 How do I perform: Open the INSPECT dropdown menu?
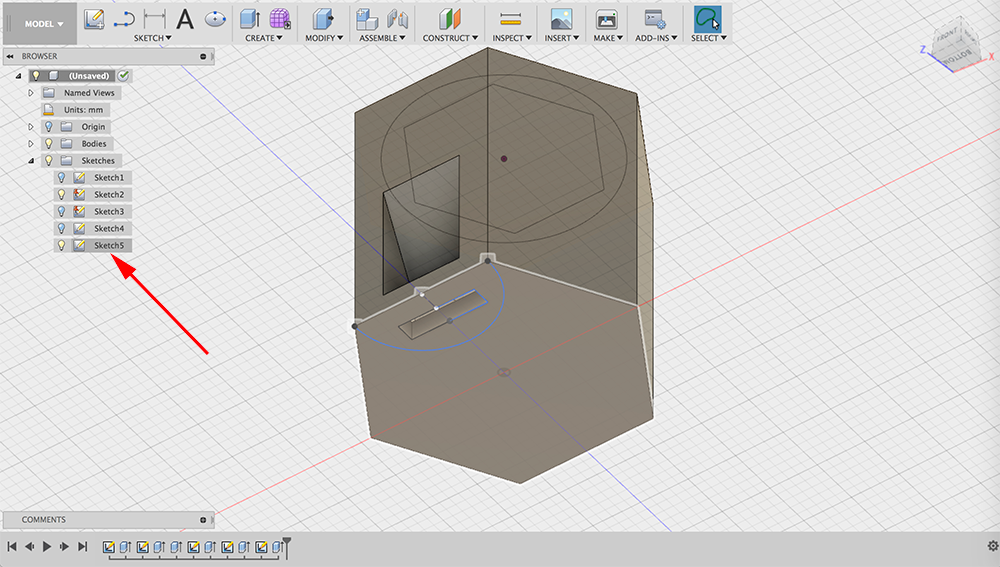point(512,38)
